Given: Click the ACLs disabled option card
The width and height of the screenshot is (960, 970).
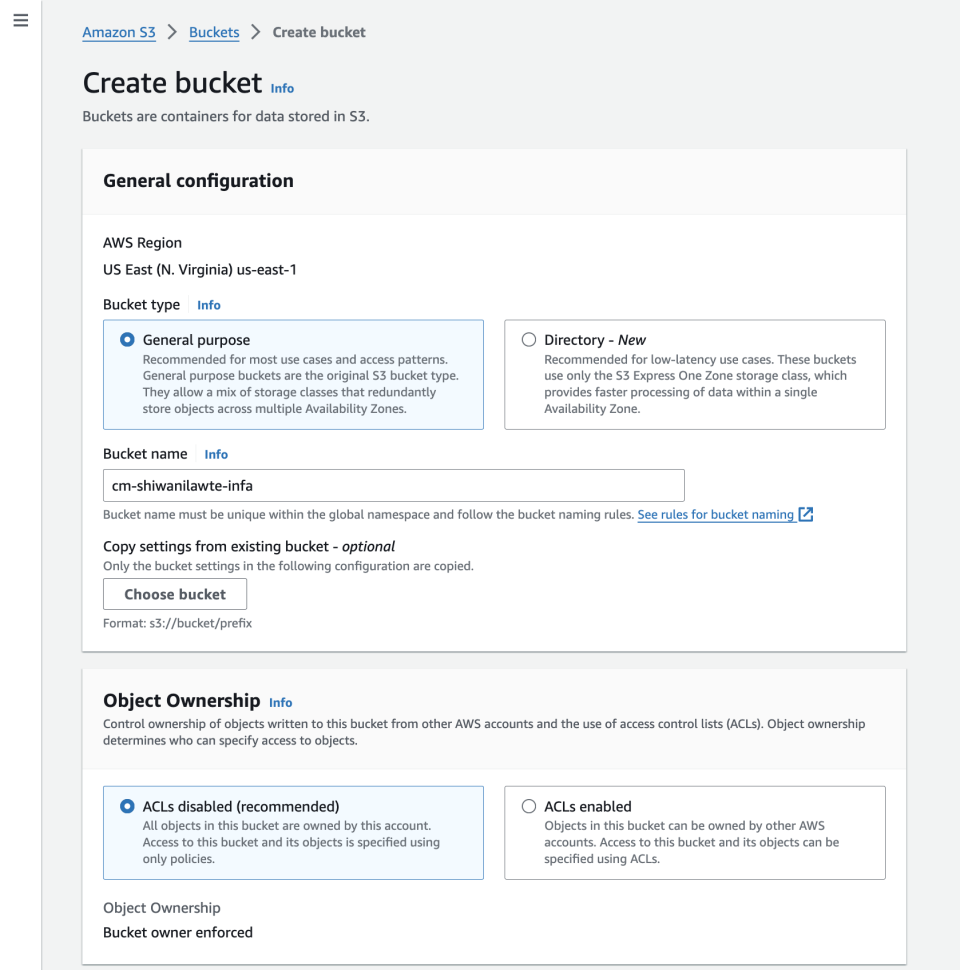Looking at the screenshot, I should coord(293,832).
